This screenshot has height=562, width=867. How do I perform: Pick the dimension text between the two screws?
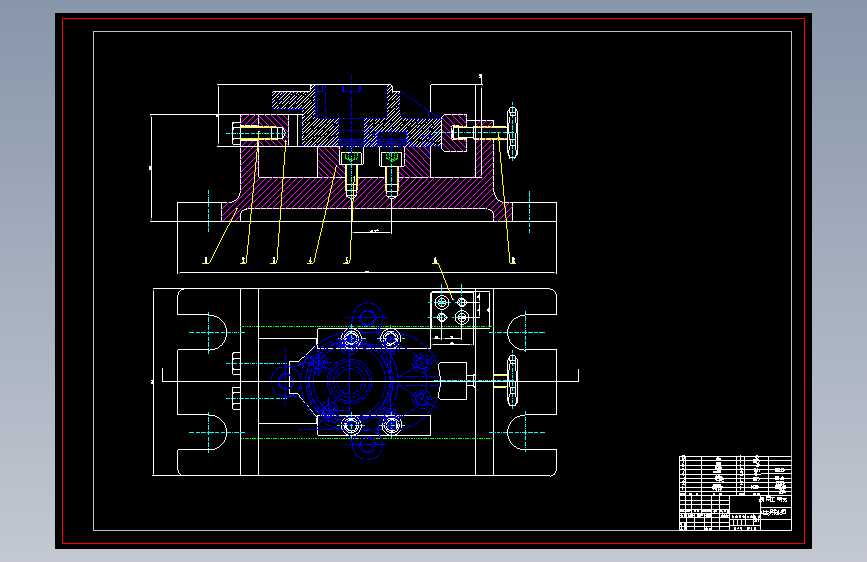point(373,231)
